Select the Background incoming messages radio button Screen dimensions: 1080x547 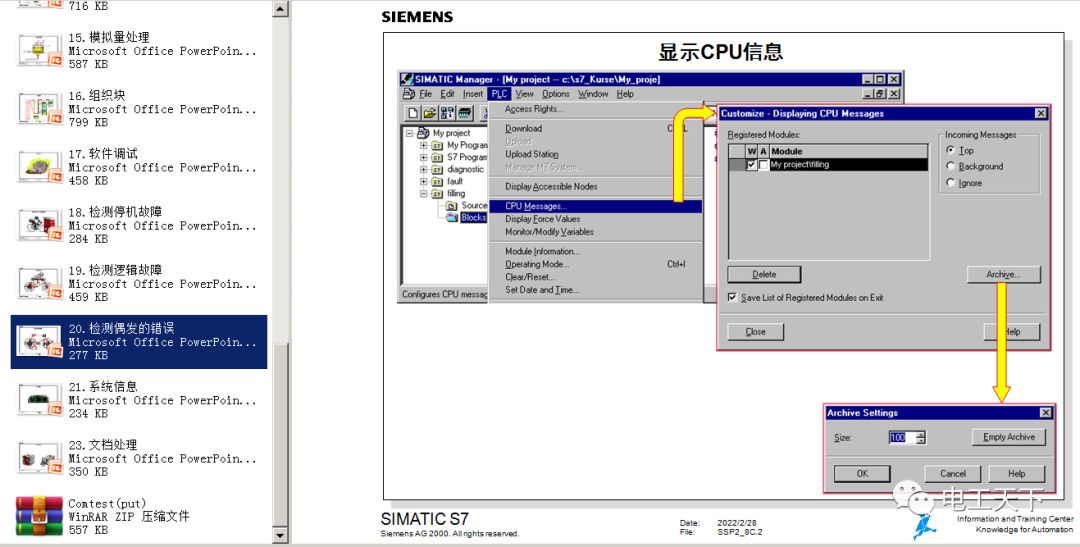[951, 166]
